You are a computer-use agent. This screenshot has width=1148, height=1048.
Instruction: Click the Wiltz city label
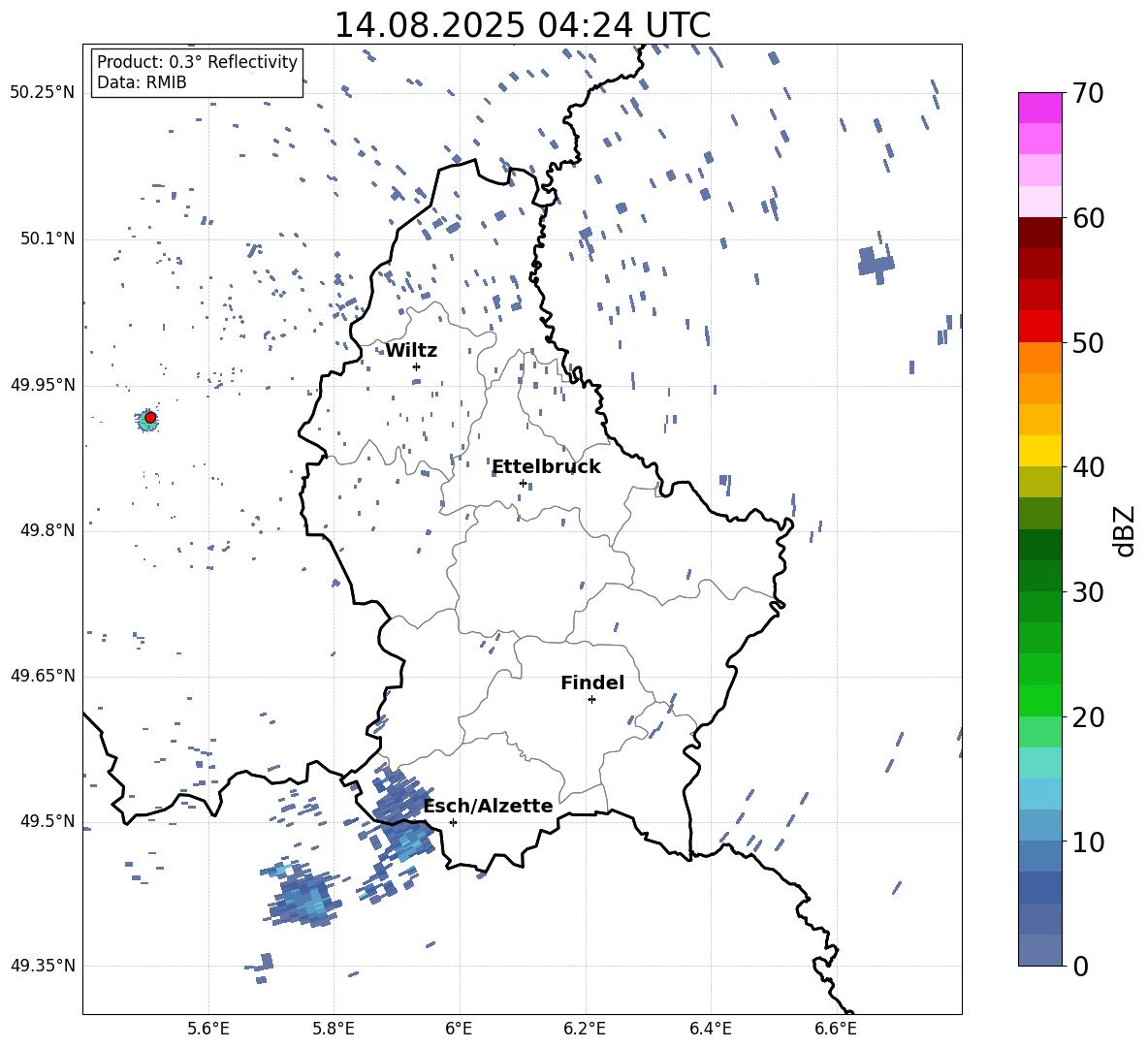(411, 351)
